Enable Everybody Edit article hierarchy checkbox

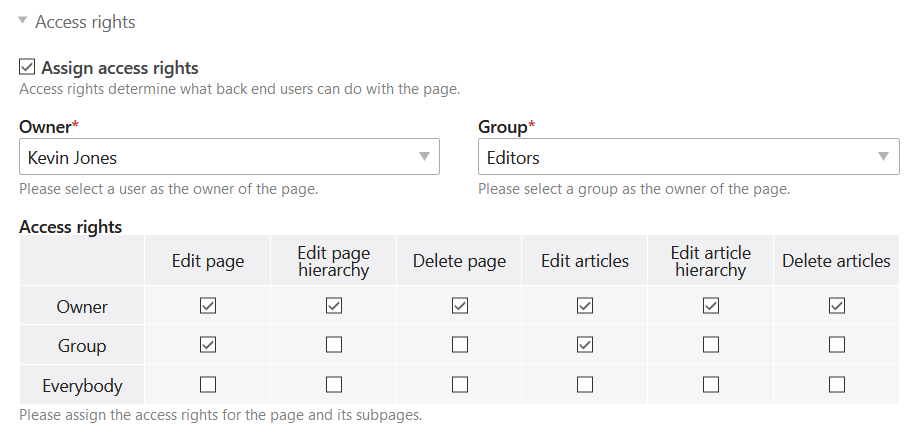click(711, 385)
